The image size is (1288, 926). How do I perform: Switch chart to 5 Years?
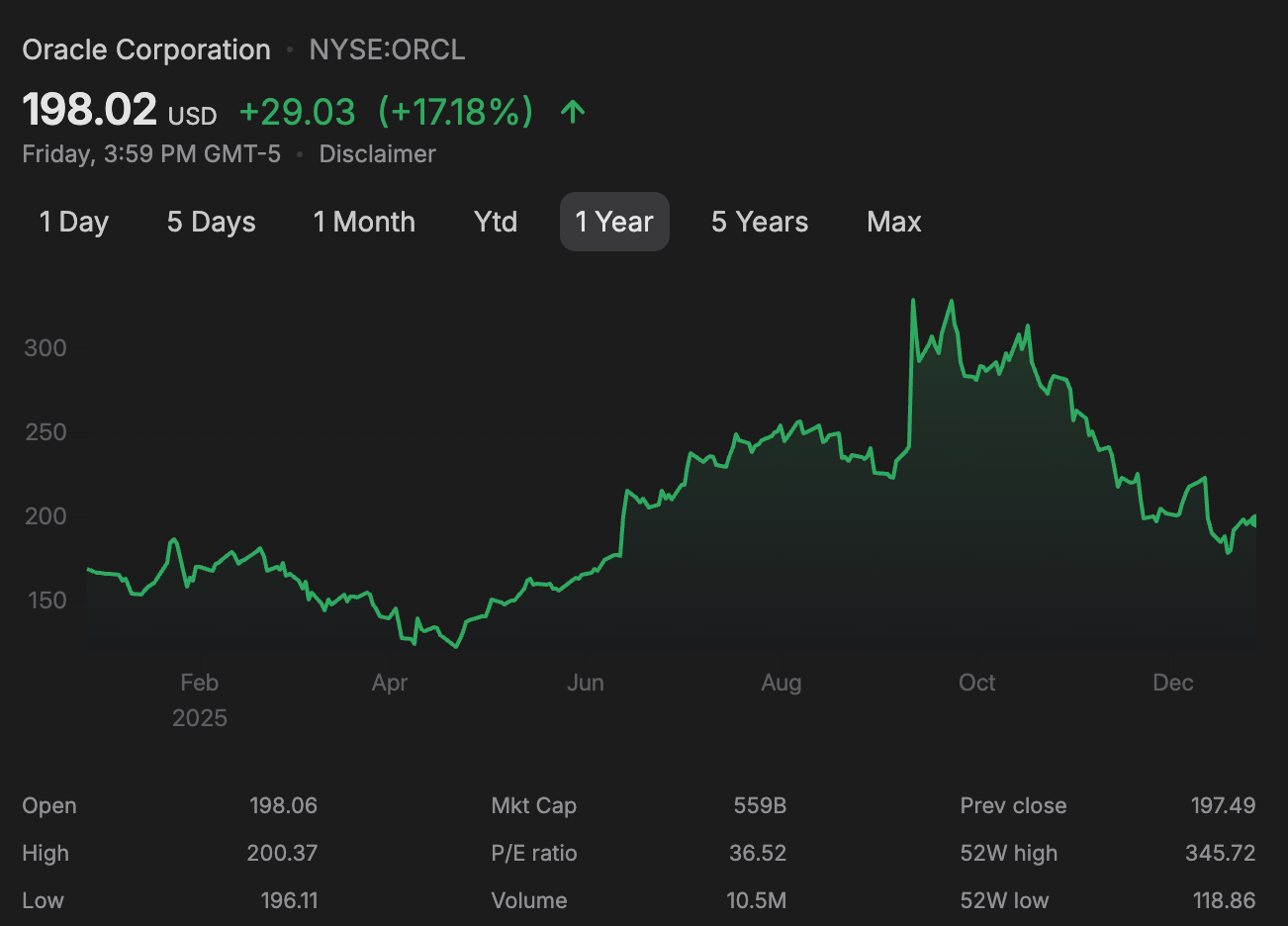coord(760,222)
